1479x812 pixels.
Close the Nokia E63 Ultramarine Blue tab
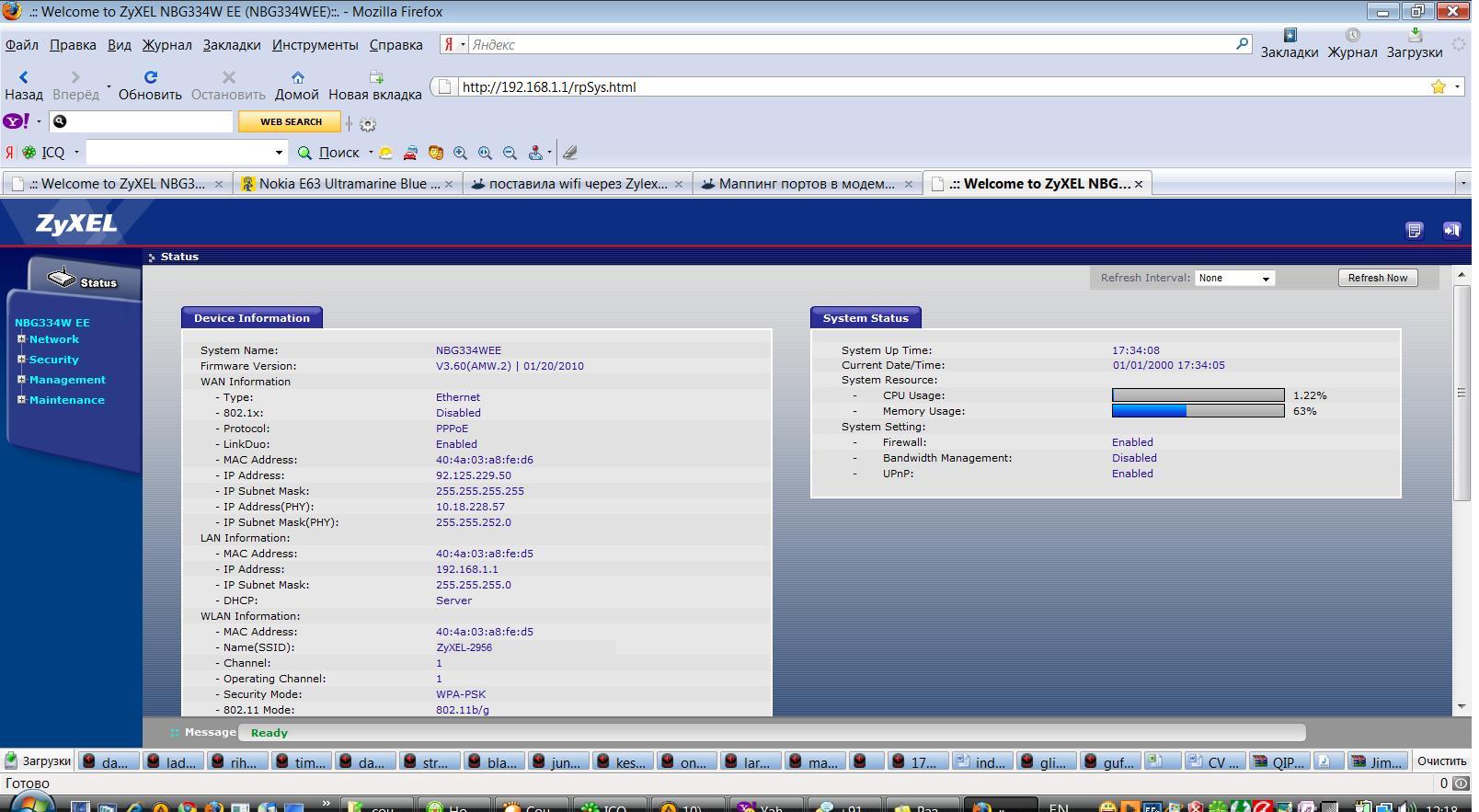point(449,184)
